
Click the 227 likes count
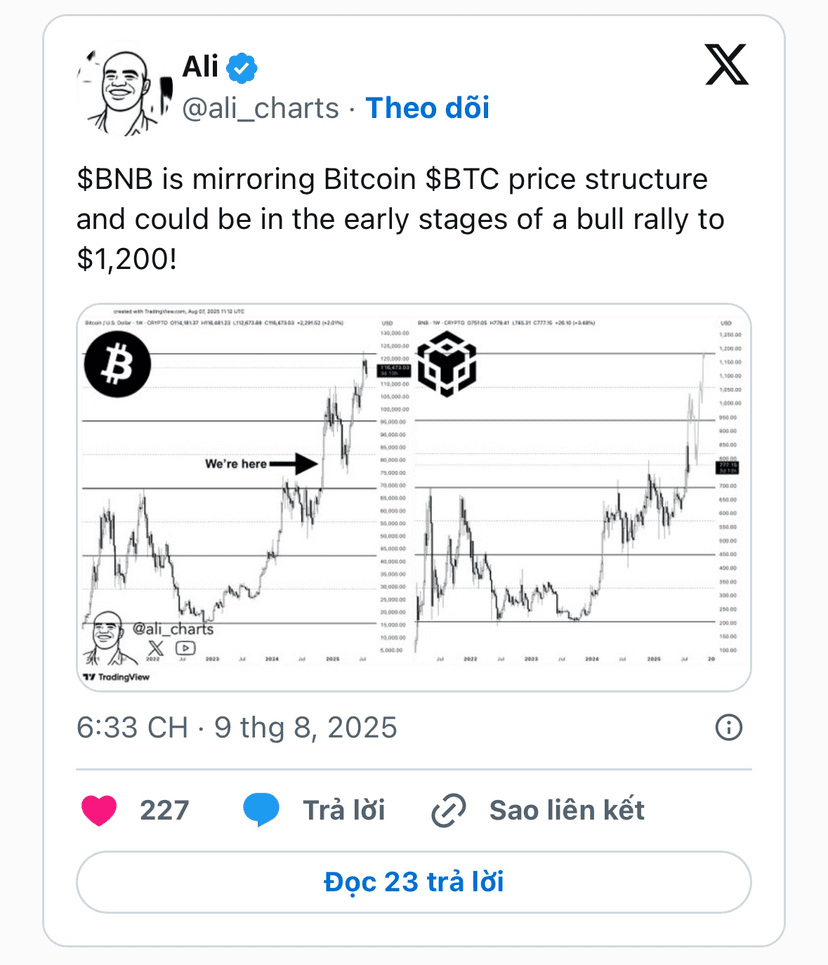point(164,810)
